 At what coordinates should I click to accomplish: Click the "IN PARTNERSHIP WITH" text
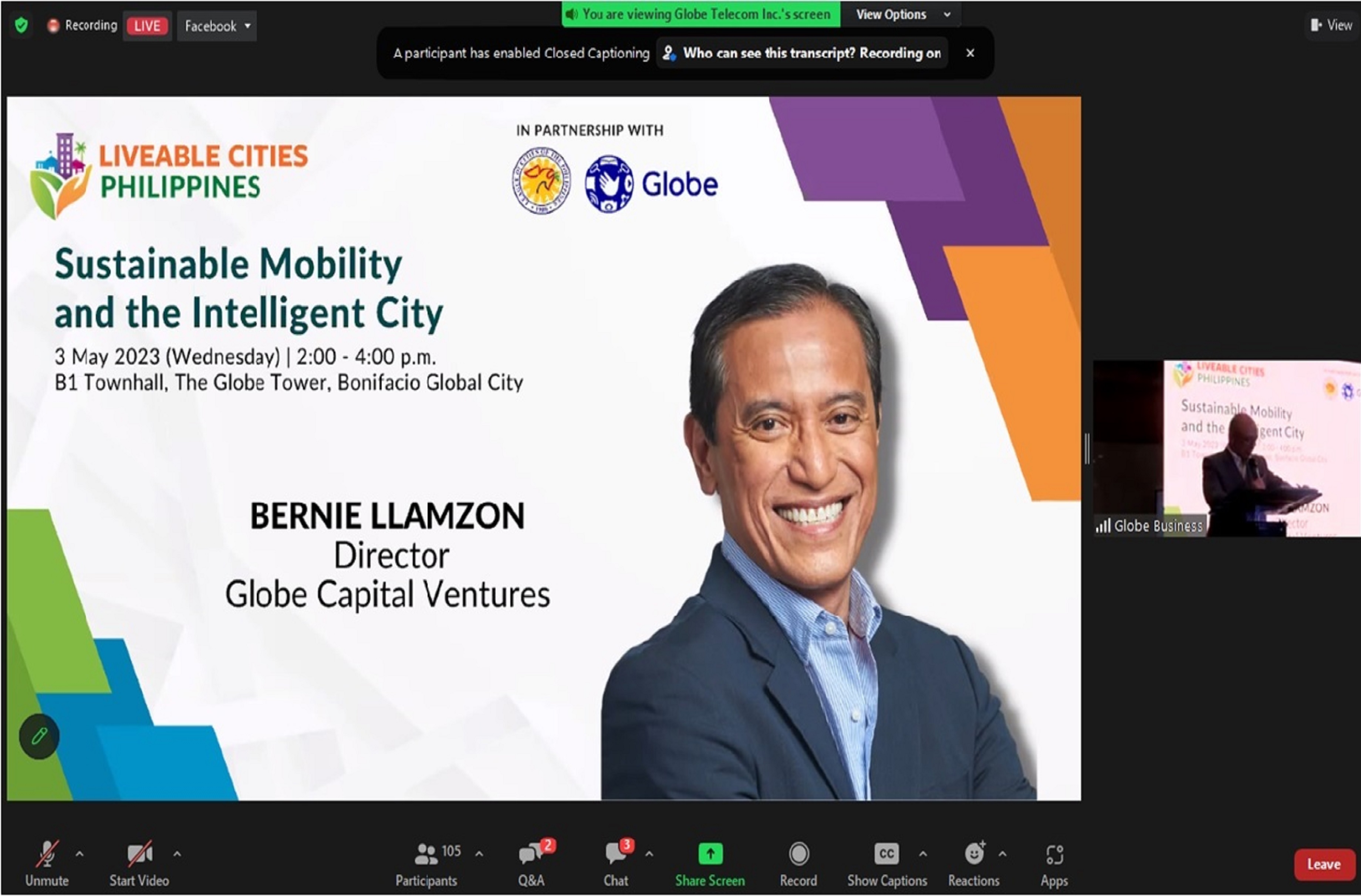(x=590, y=130)
